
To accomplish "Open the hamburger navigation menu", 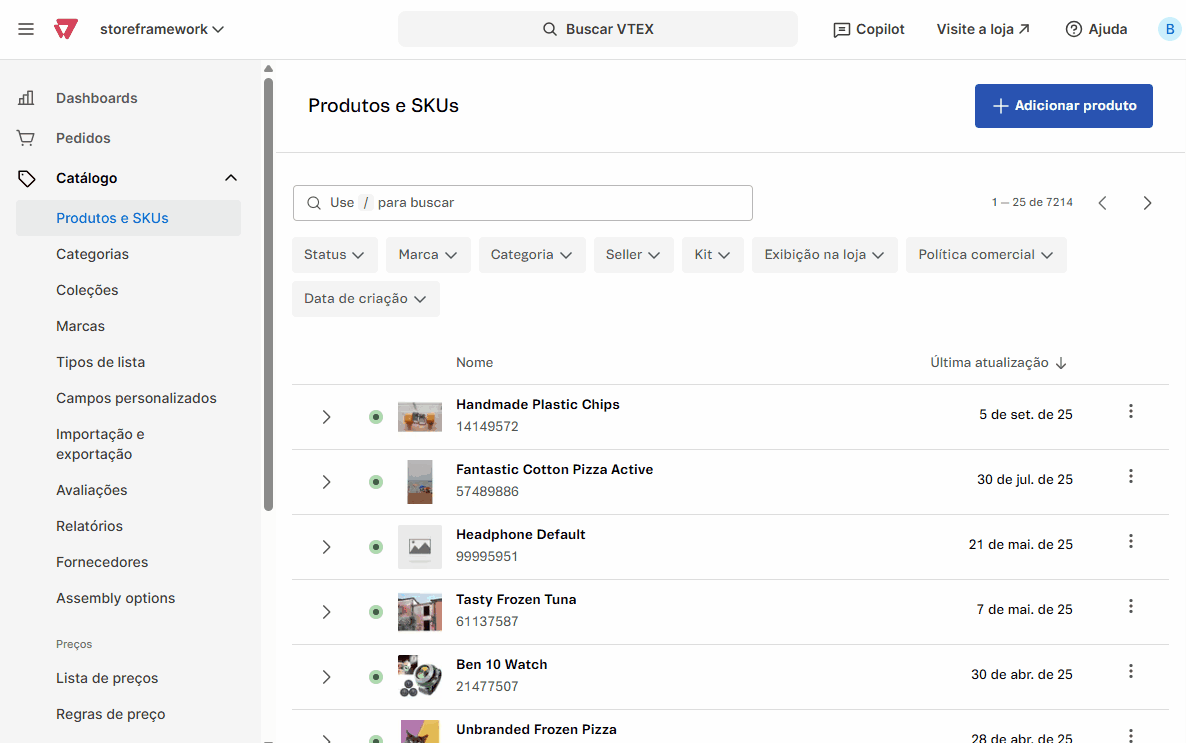I will coord(26,29).
